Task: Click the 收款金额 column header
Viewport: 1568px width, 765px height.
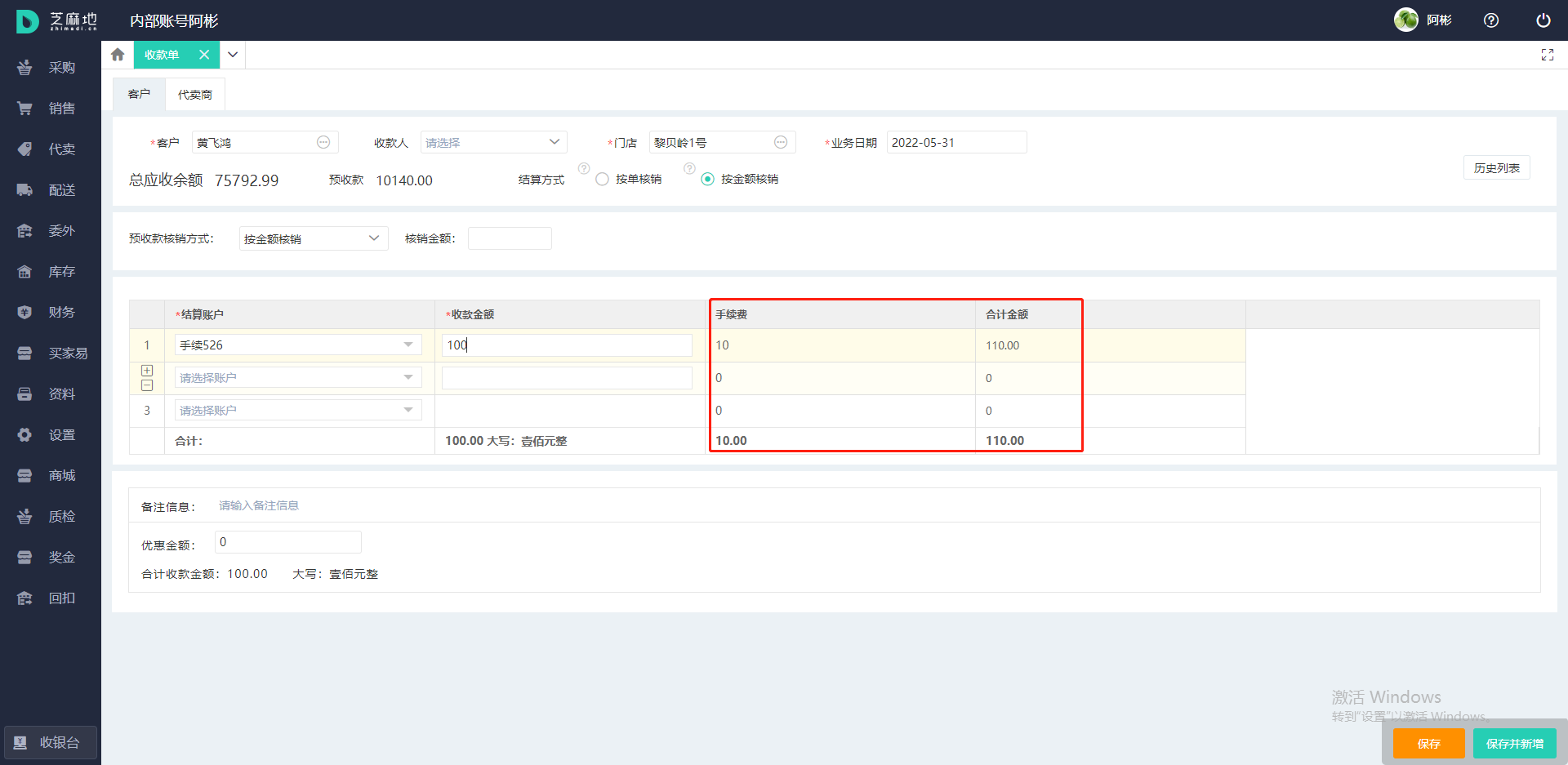Action: click(570, 314)
